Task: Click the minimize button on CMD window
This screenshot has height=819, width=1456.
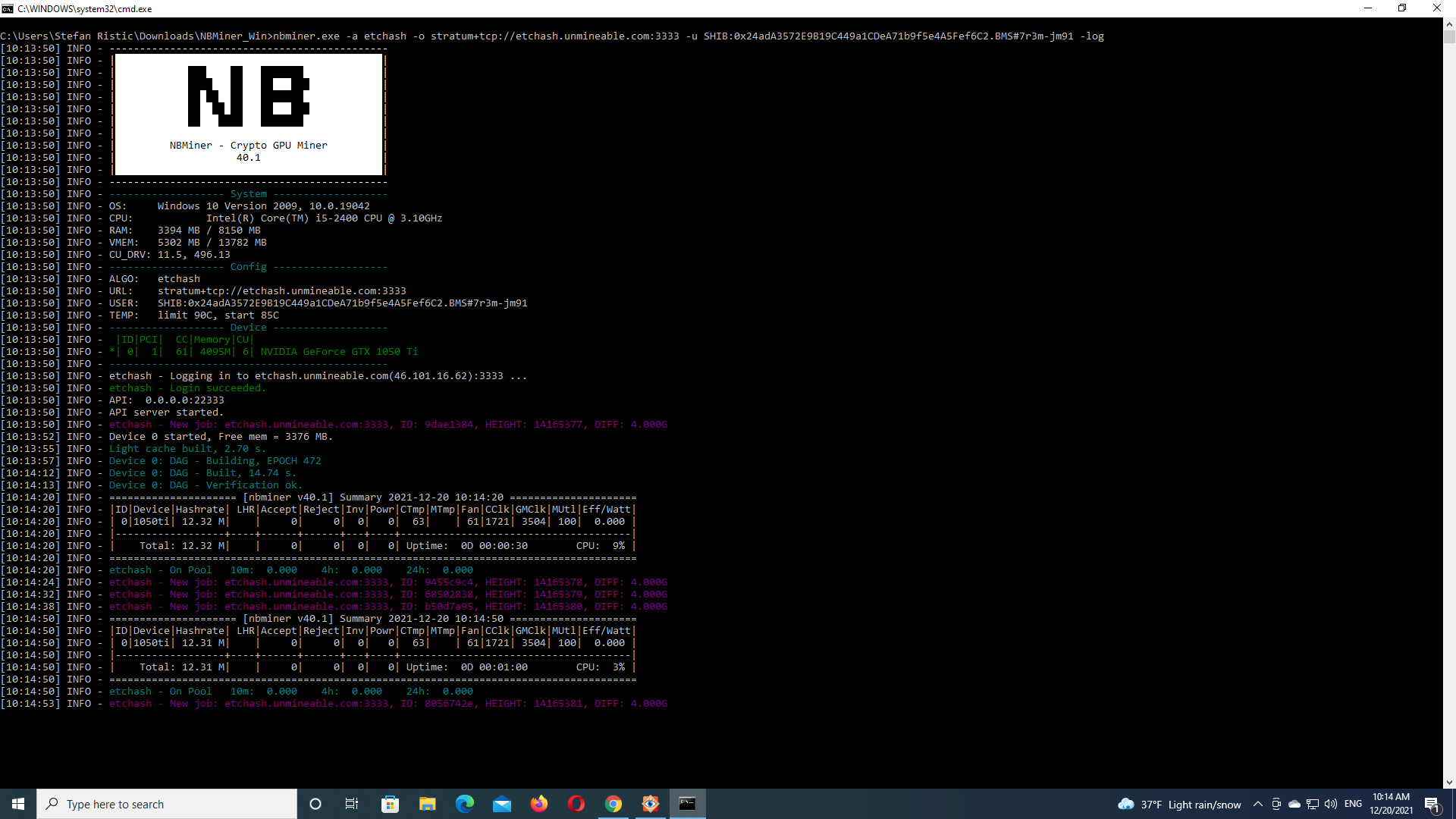Action: pos(1368,9)
